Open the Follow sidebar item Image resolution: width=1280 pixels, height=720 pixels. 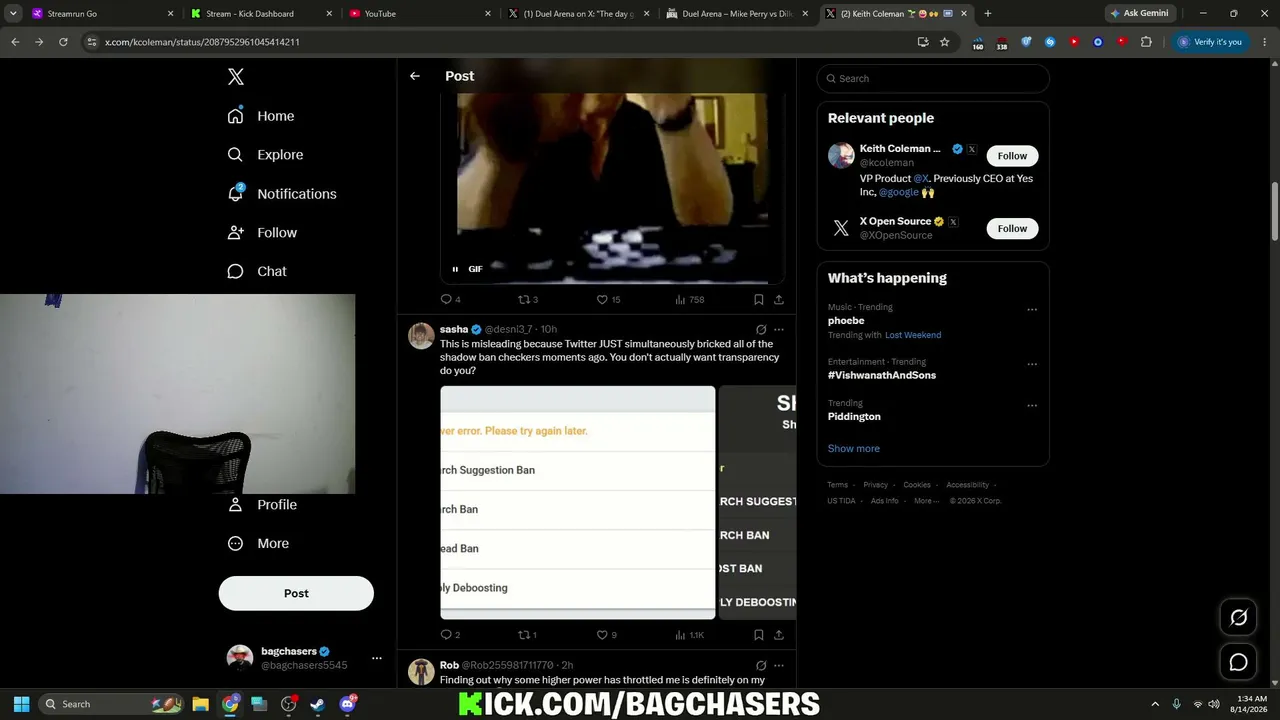point(263,233)
